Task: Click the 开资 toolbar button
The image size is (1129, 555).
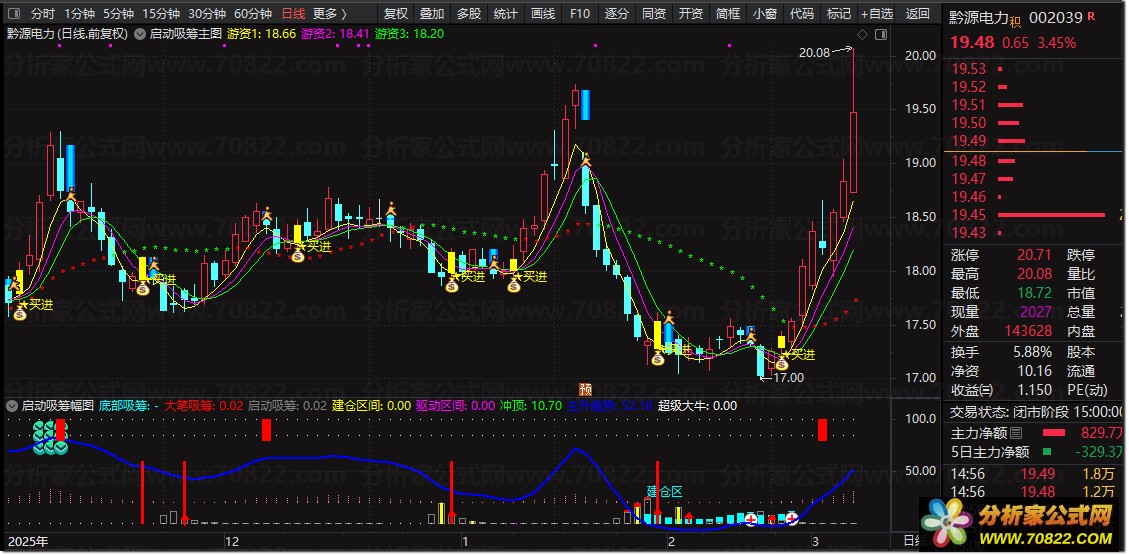Action: pos(691,14)
